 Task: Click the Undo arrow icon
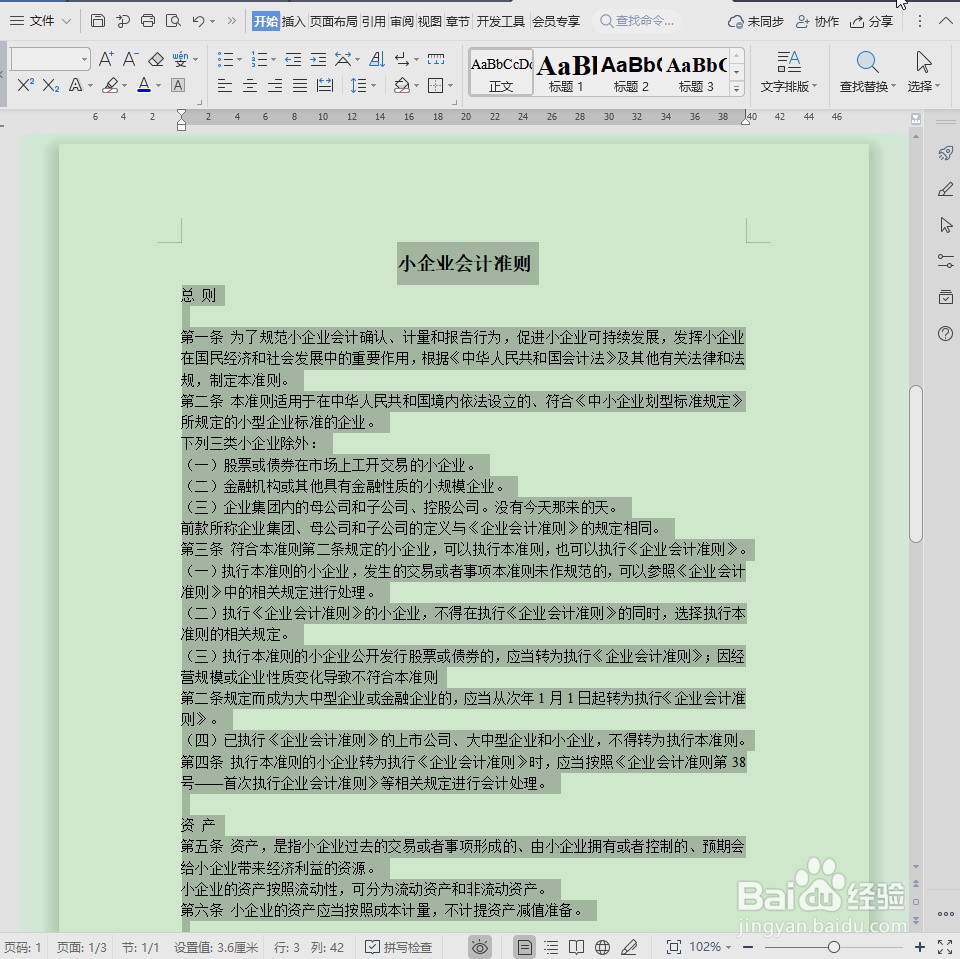point(198,21)
